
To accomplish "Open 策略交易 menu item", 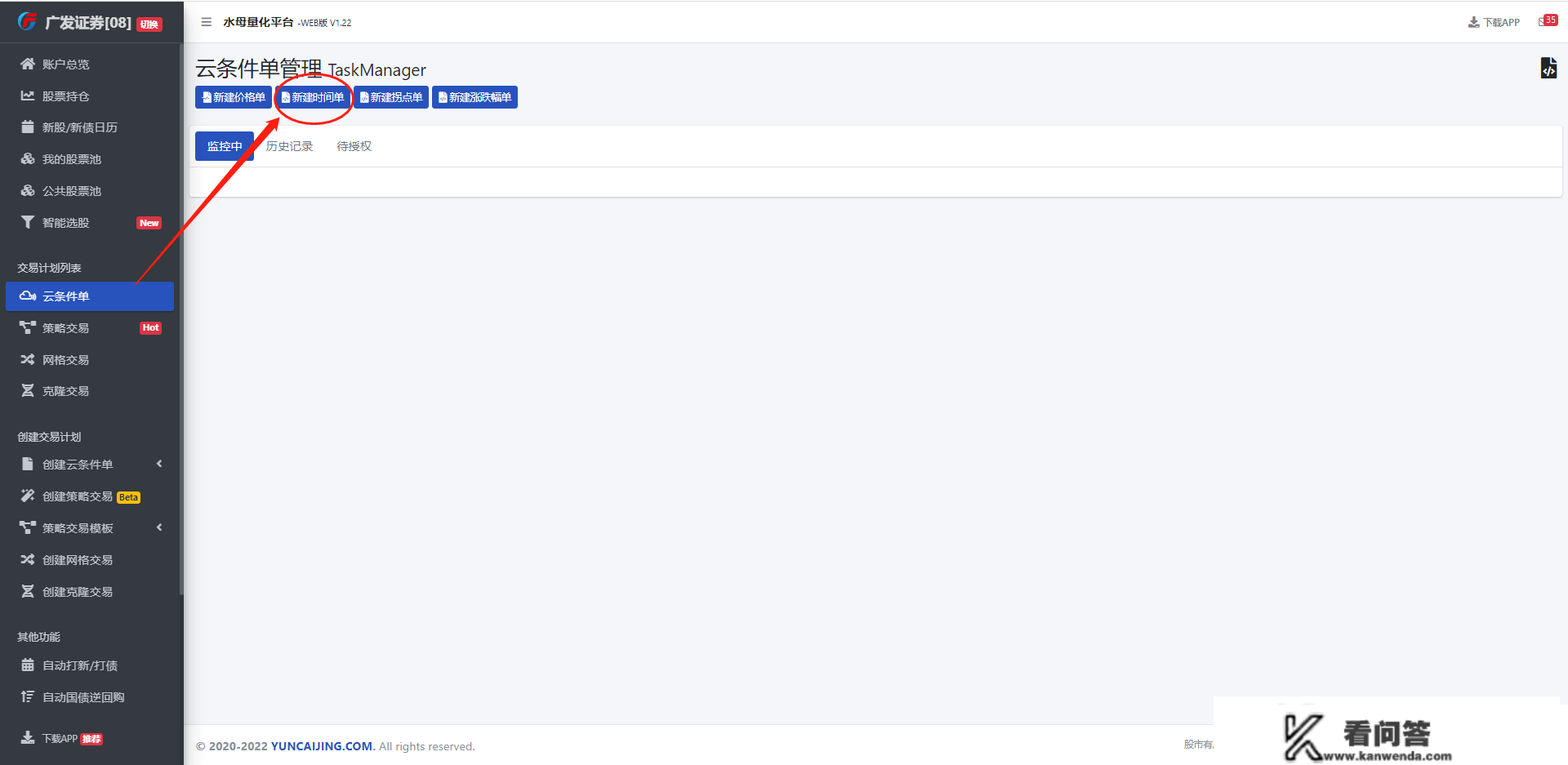I will coord(90,327).
